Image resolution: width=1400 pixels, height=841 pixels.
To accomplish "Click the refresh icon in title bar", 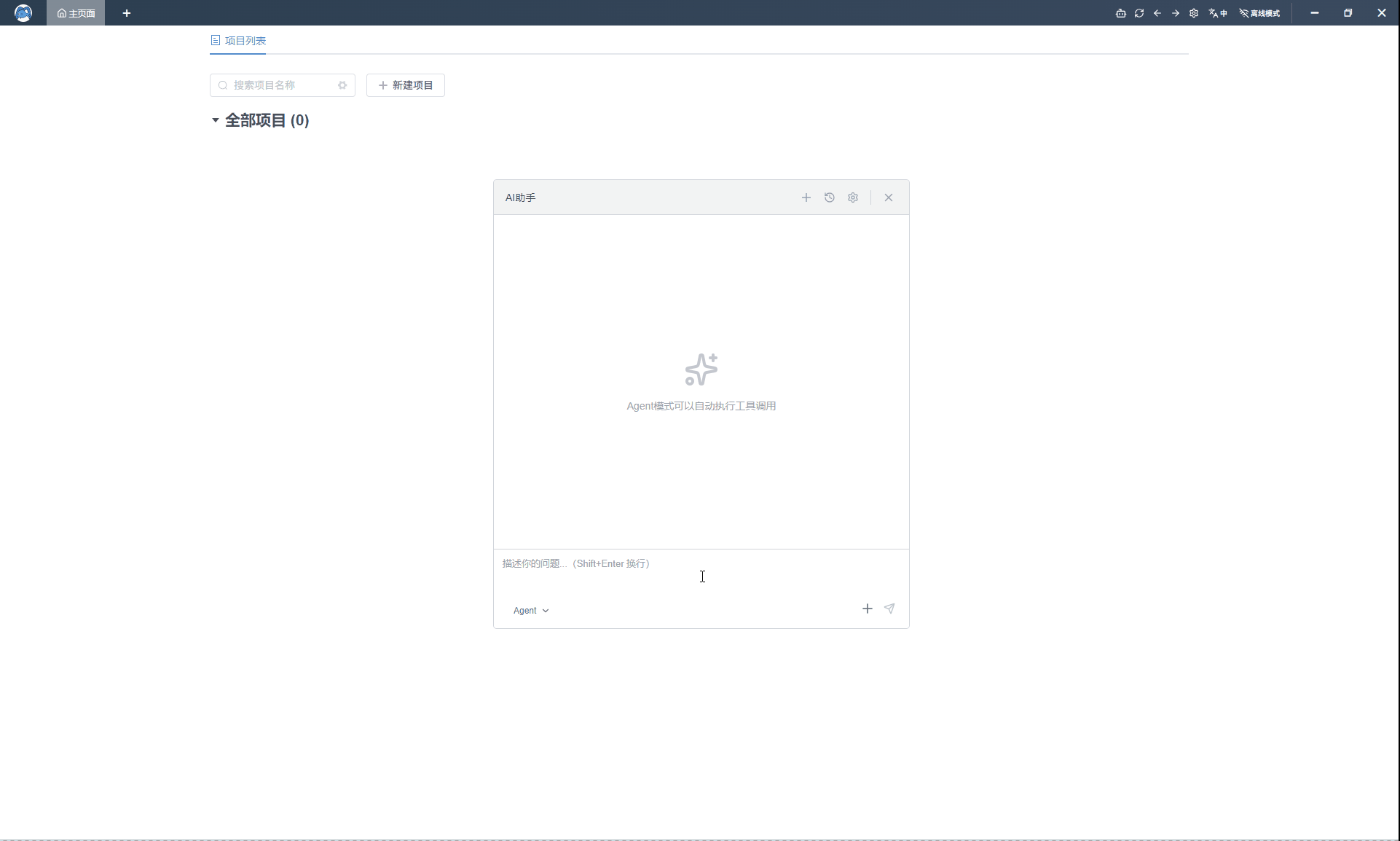I will (1139, 13).
